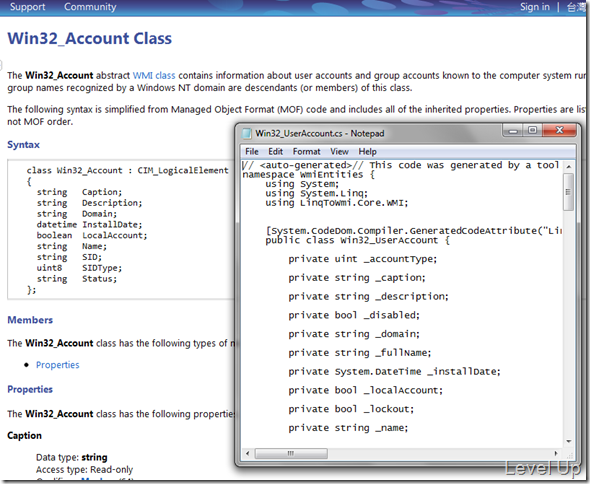Click 'namespace WmiEntities {' line in Notepad
Viewport: 590px width, 484px height.
(309, 175)
